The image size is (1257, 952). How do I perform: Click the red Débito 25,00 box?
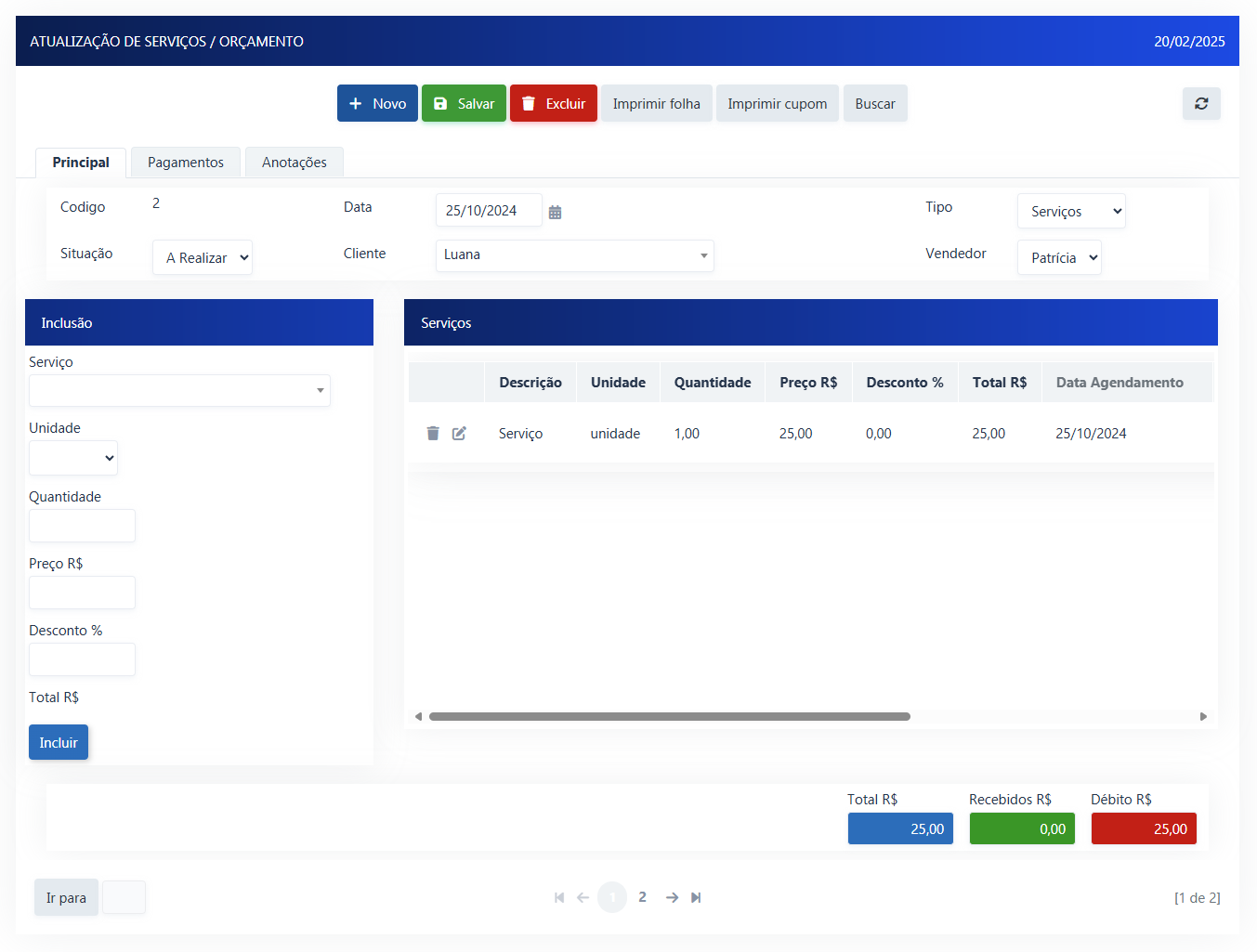[x=1144, y=828]
